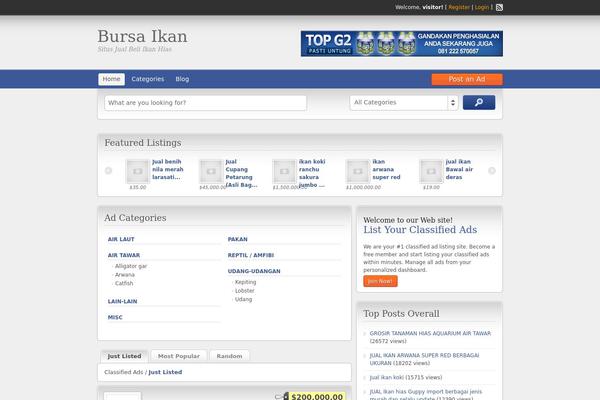Click the Just Listed breadcrumb link
The image size is (600, 400).
coord(165,372)
